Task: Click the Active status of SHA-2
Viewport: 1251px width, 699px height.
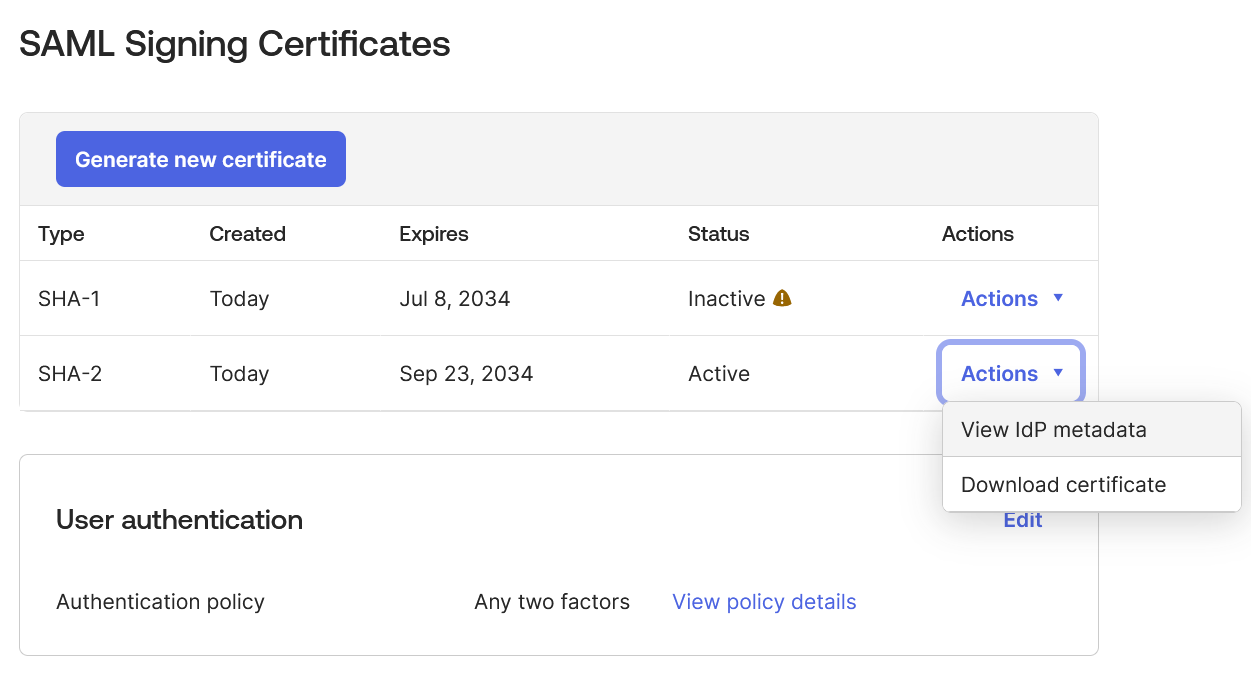Action: [x=718, y=374]
